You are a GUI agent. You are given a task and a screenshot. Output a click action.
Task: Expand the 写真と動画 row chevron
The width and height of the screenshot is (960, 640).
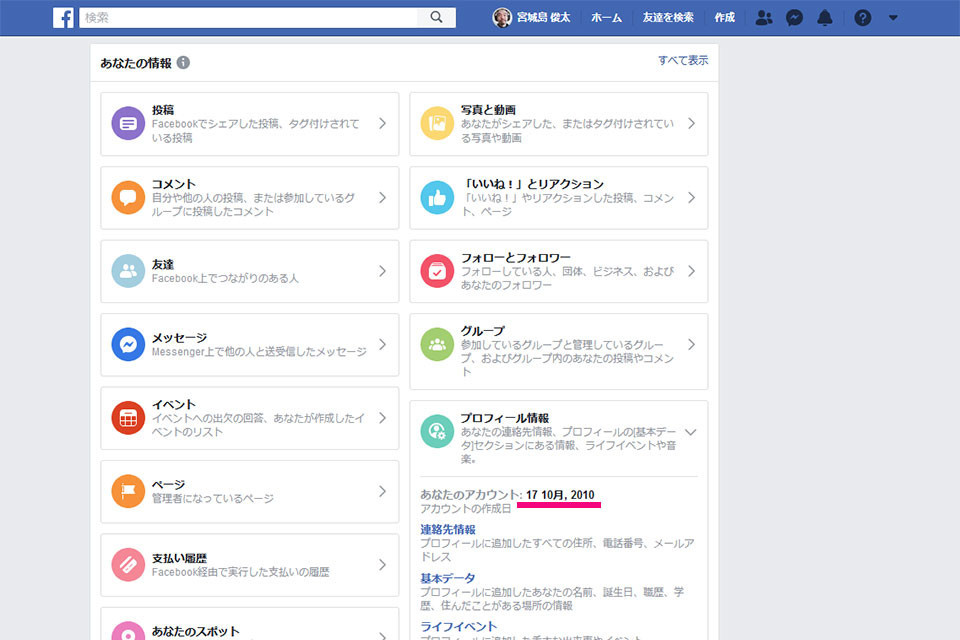click(x=691, y=123)
